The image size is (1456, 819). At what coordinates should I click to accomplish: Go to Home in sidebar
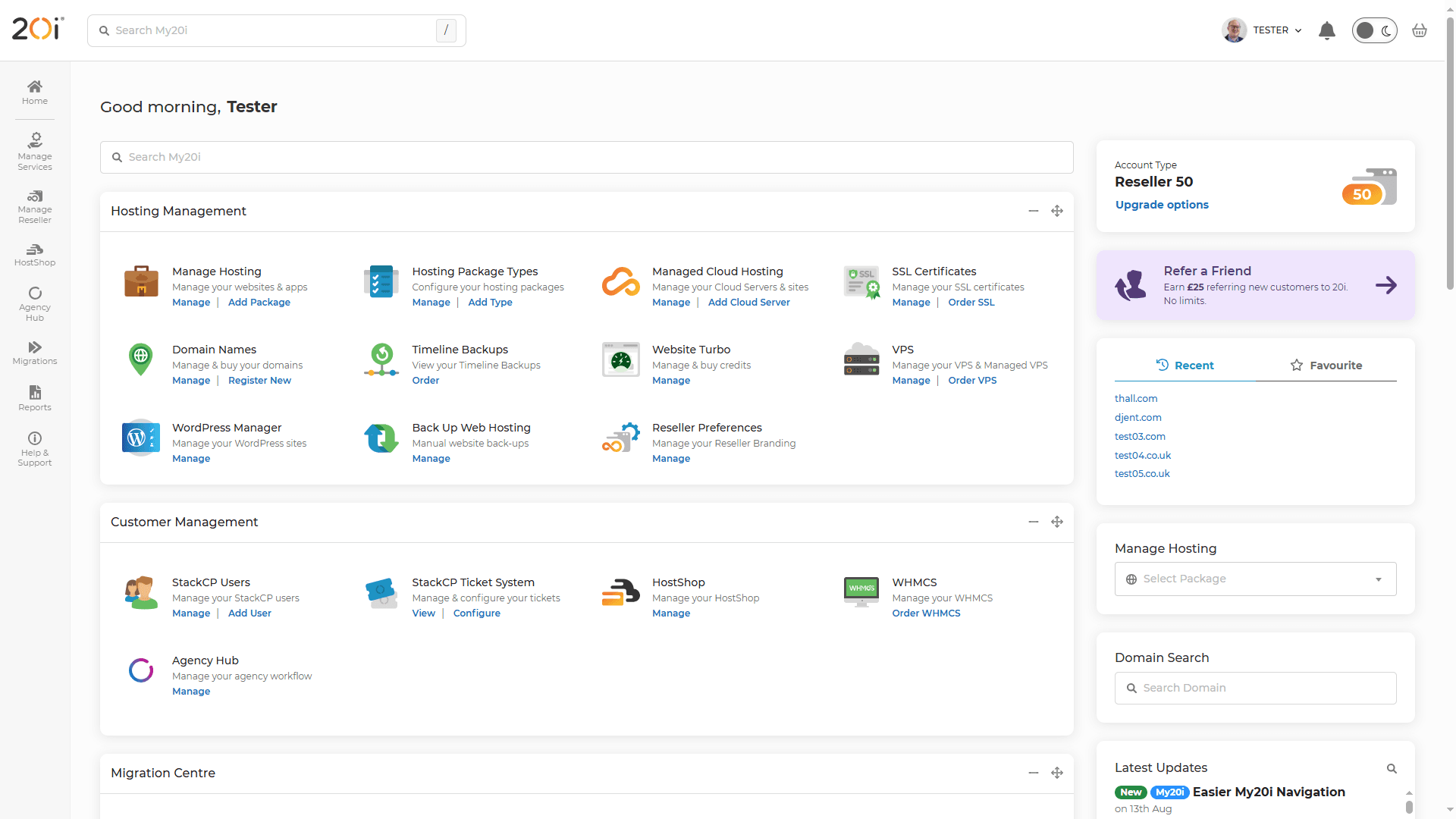coord(35,92)
